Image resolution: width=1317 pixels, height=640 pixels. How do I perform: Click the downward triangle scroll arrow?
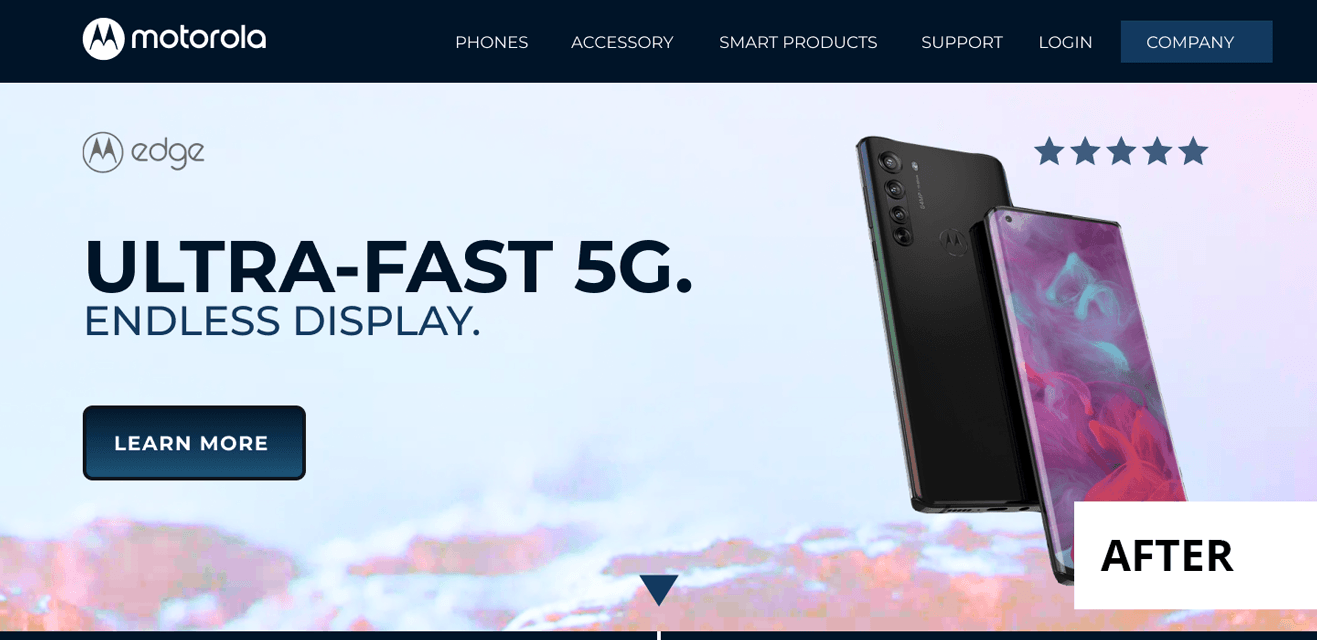click(659, 590)
